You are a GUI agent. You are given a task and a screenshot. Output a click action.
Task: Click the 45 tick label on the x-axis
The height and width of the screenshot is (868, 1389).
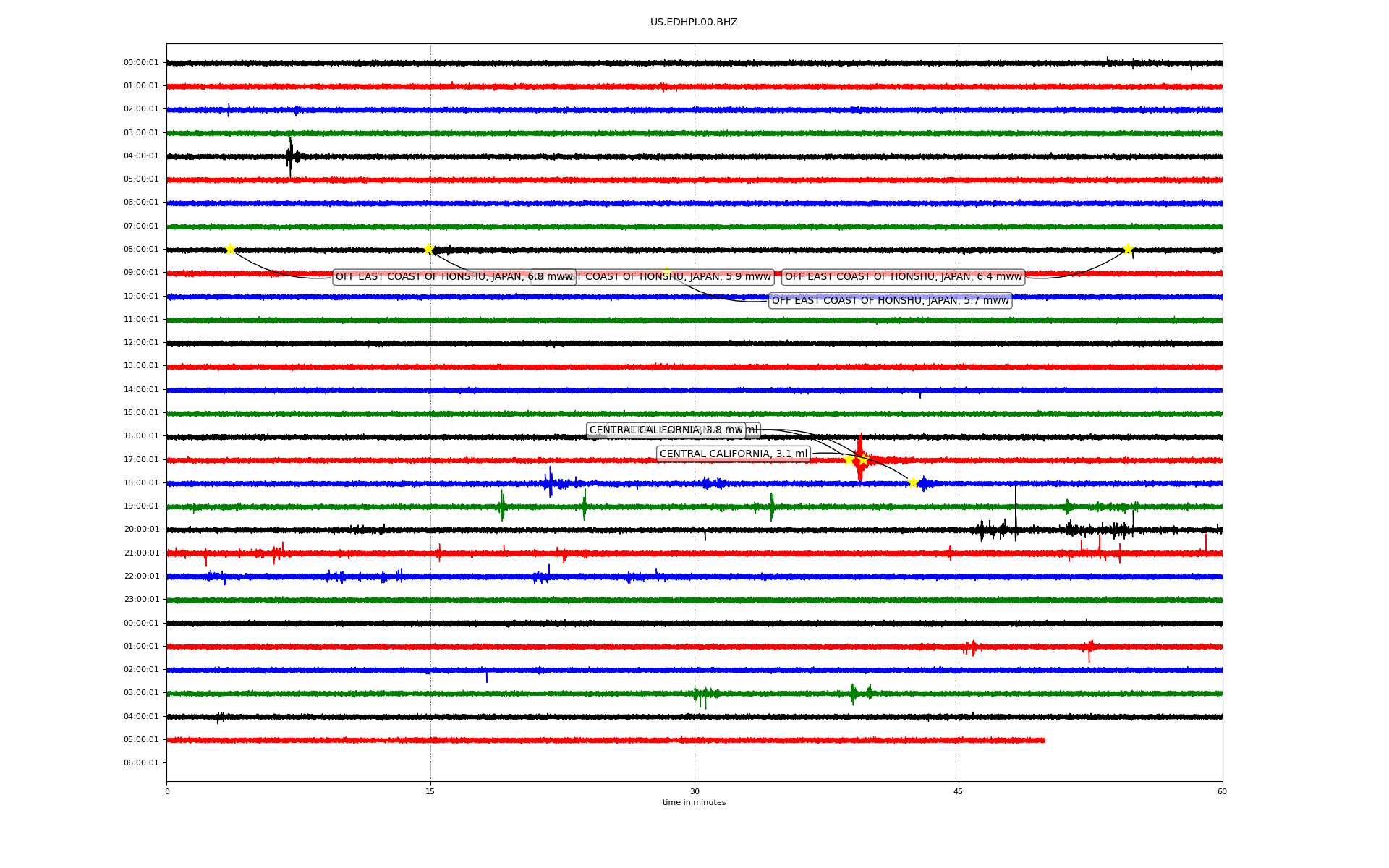coord(959,791)
